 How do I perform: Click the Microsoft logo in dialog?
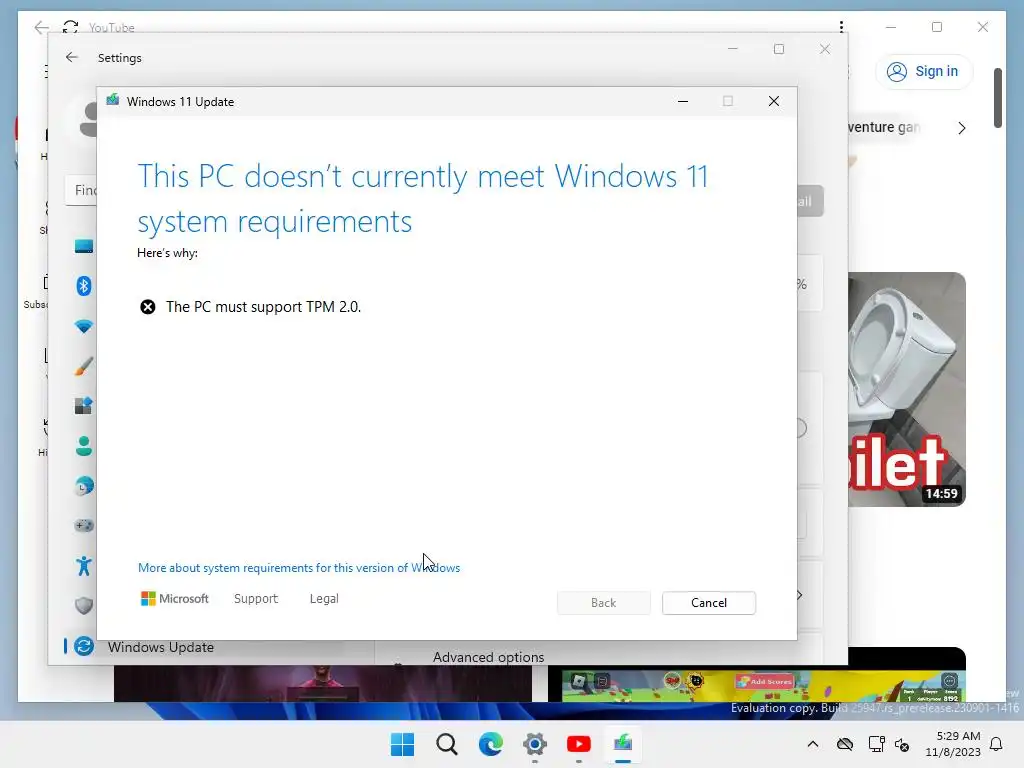click(x=174, y=598)
